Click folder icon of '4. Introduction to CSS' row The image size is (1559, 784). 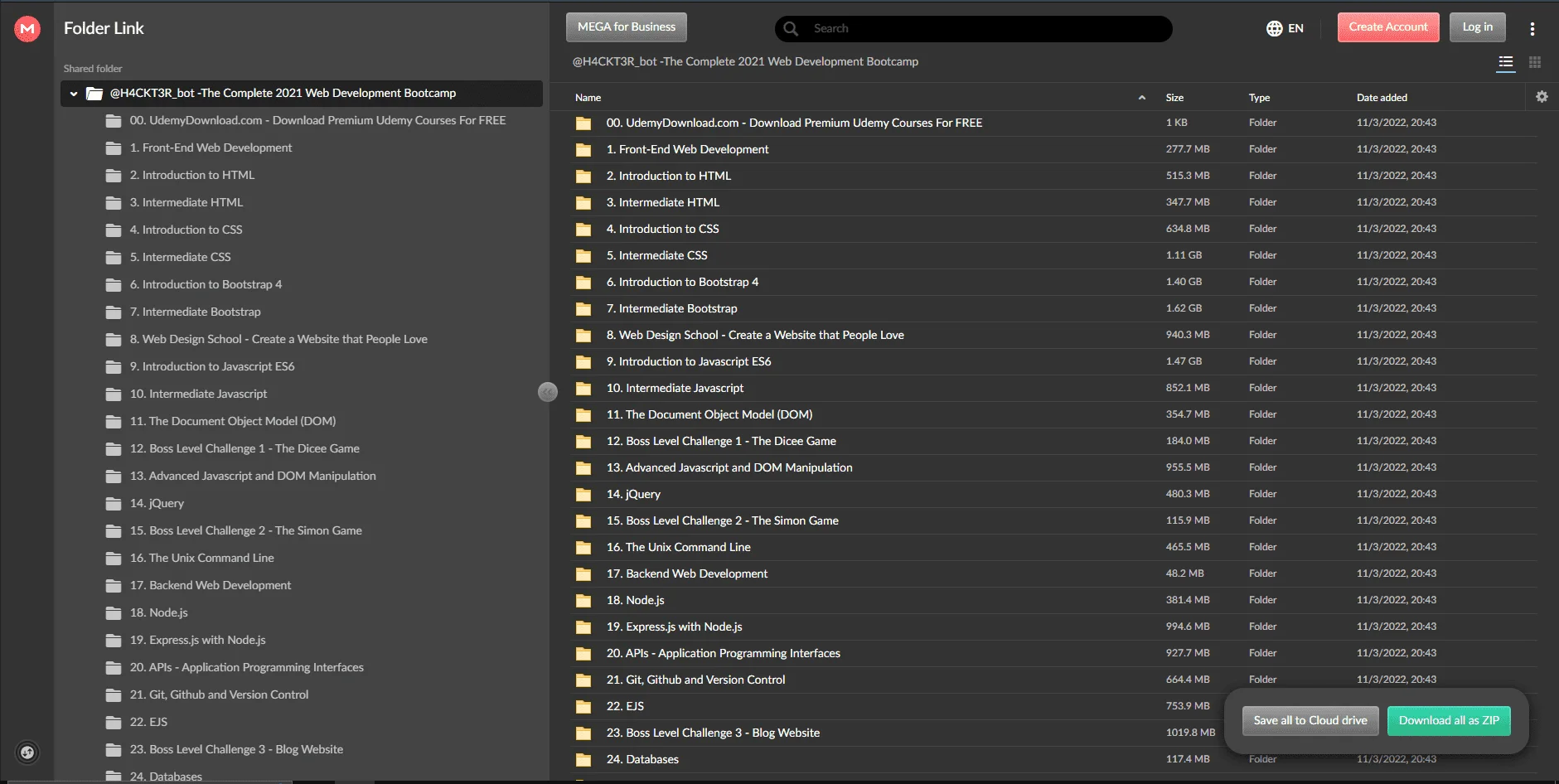[x=583, y=230]
